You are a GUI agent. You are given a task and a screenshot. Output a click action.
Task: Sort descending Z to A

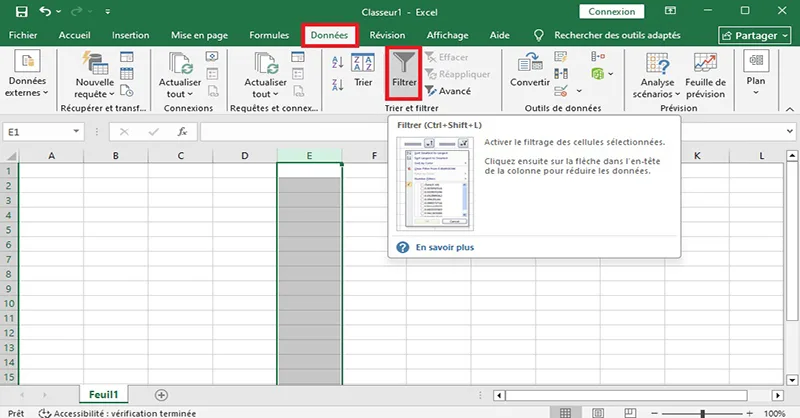[337, 84]
